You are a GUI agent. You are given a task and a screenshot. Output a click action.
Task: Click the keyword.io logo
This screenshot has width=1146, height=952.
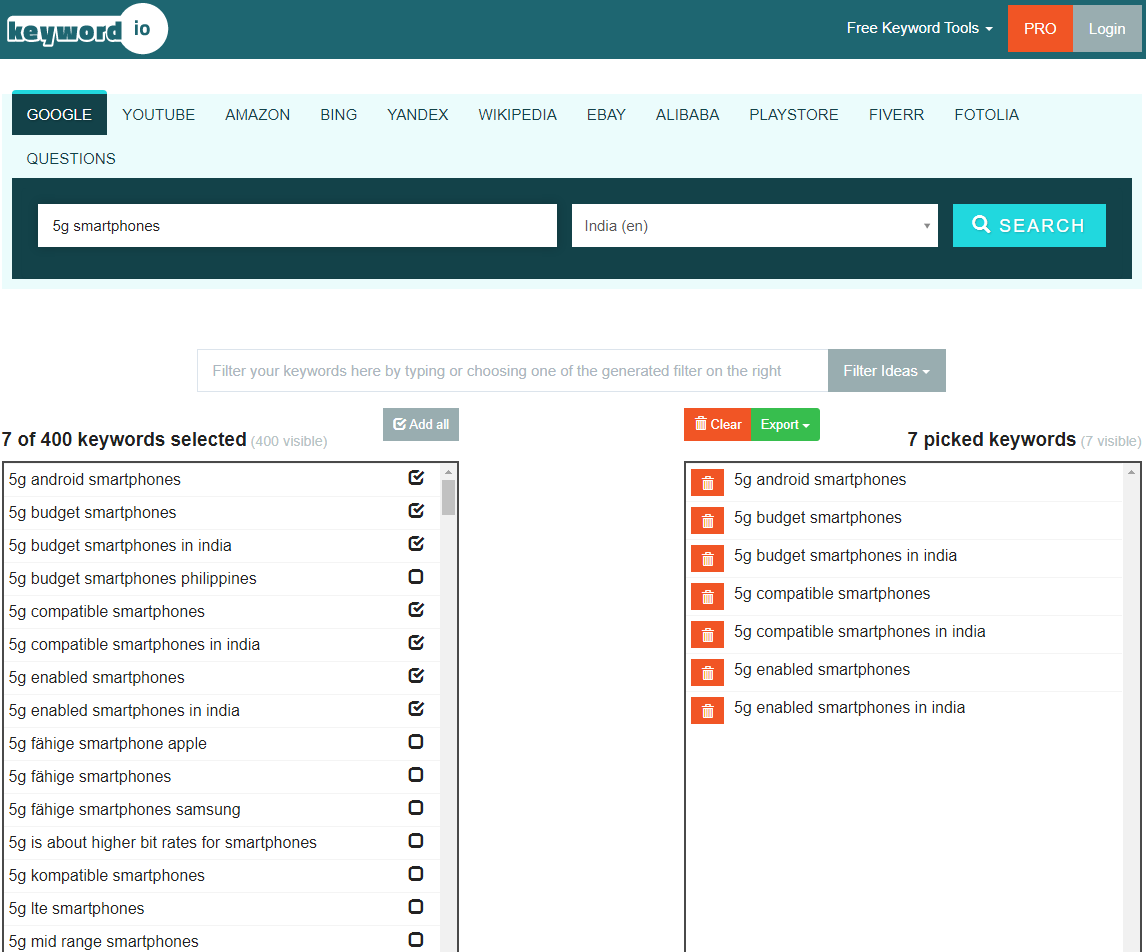(87, 29)
